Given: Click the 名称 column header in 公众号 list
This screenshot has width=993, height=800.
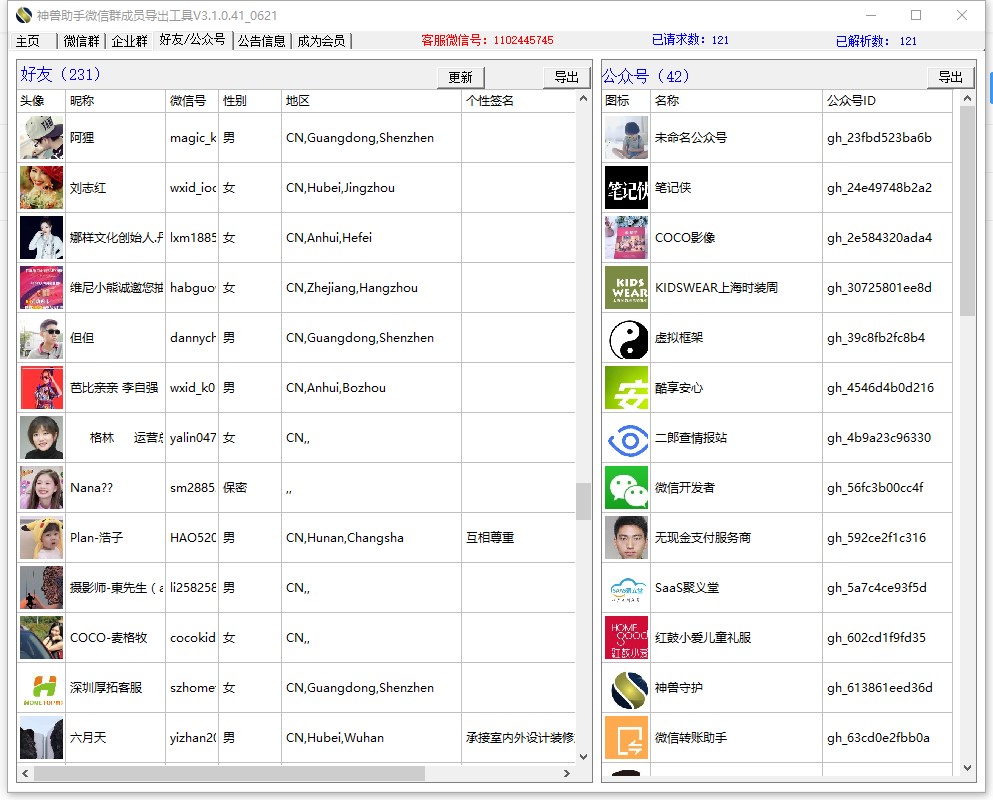Looking at the screenshot, I should click(x=736, y=101).
